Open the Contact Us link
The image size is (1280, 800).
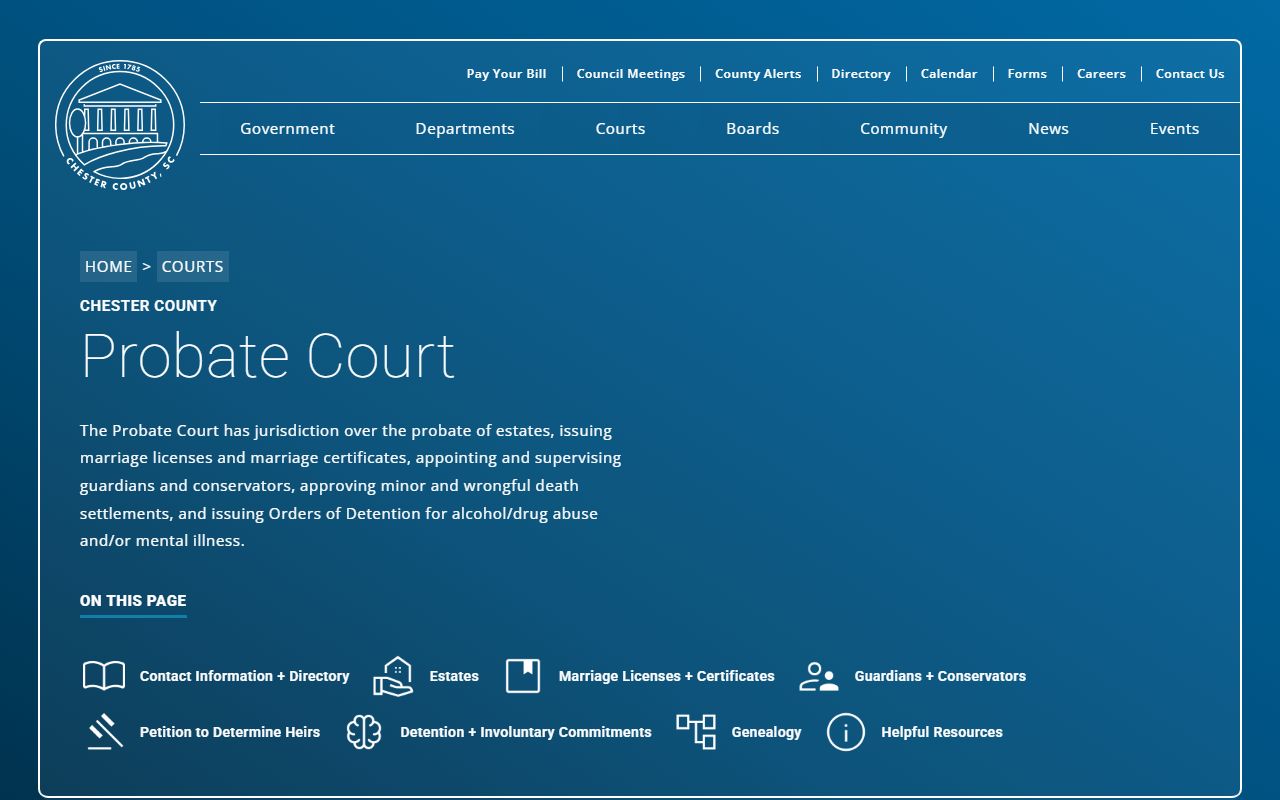pyautogui.click(x=1190, y=74)
